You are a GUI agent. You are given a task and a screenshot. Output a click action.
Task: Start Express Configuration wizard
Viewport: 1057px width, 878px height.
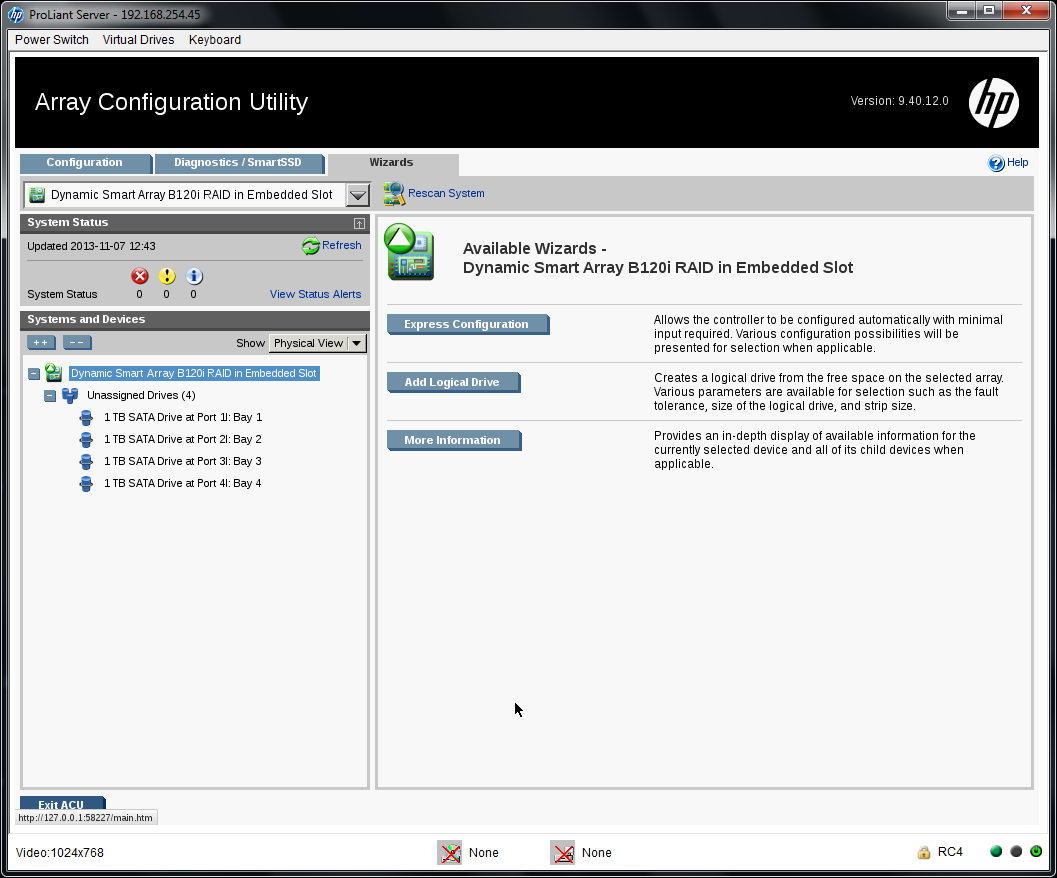[x=467, y=324]
